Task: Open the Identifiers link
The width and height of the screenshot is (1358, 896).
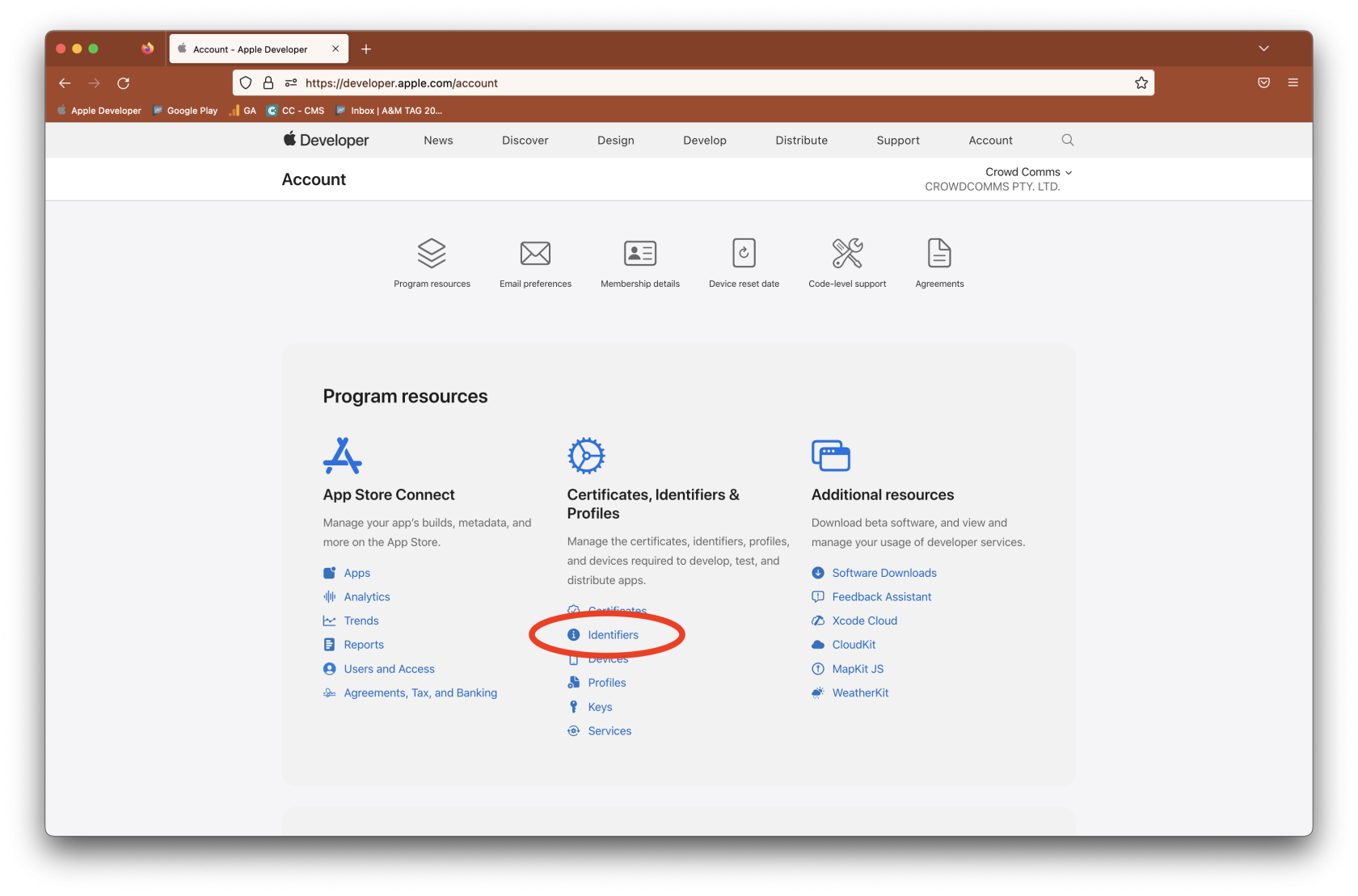Action: pos(613,635)
